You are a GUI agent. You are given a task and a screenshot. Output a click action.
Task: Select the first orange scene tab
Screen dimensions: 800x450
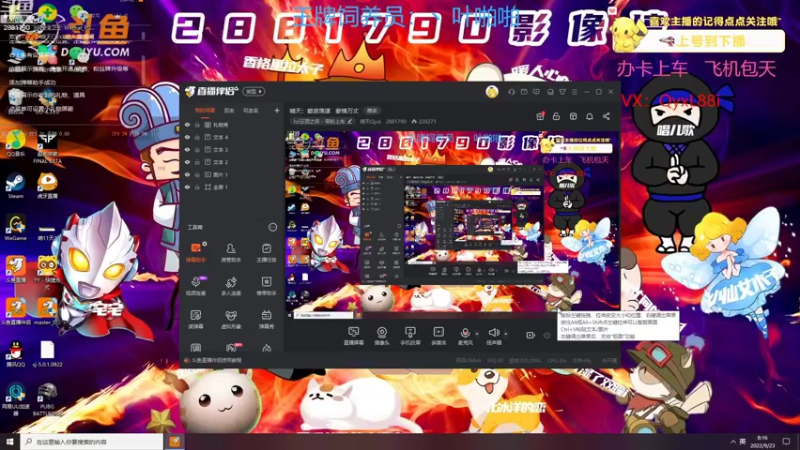[x=205, y=110]
